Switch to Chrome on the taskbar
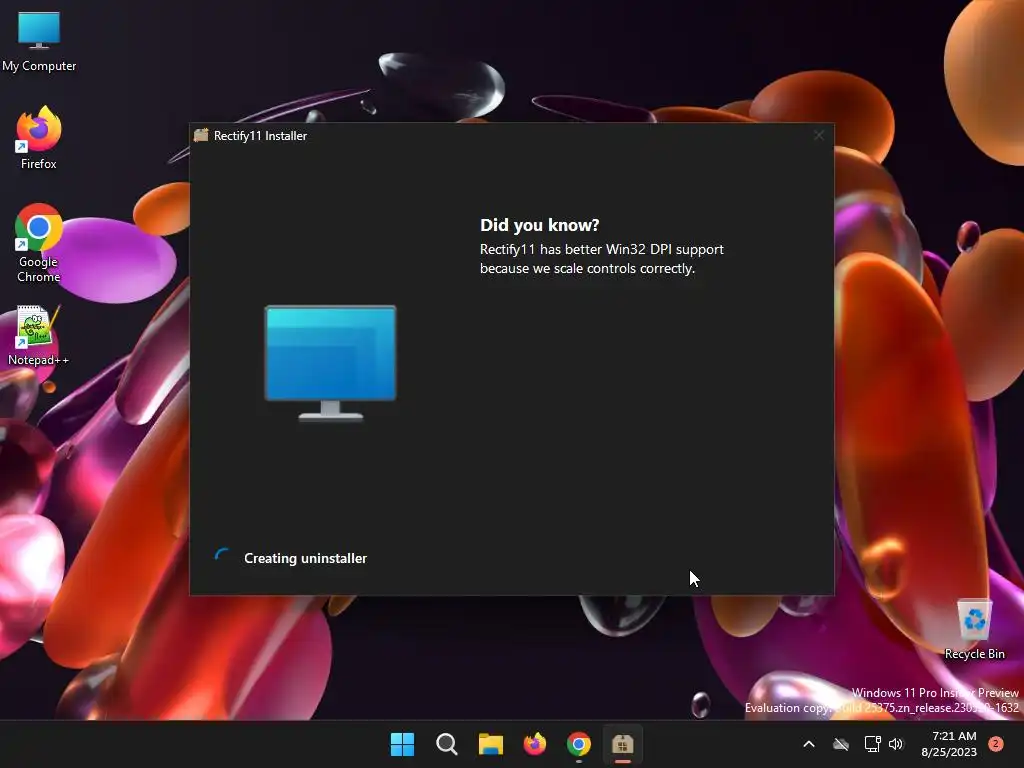1024x768 pixels. (x=579, y=744)
